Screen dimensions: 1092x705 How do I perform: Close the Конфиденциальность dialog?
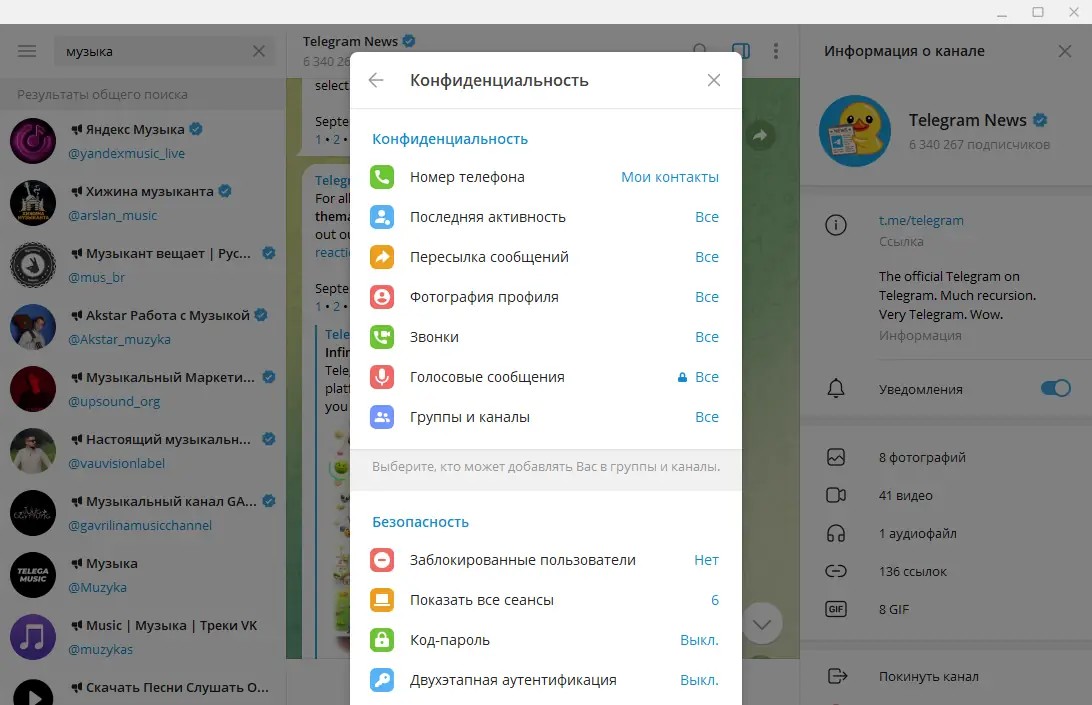tap(714, 80)
